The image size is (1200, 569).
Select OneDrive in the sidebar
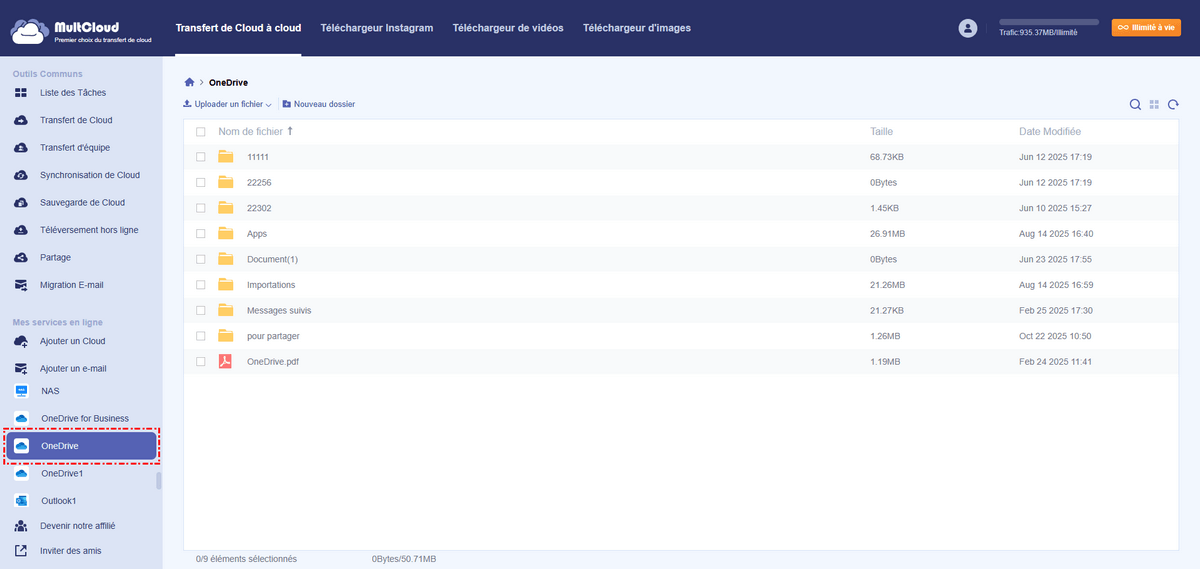pos(81,446)
